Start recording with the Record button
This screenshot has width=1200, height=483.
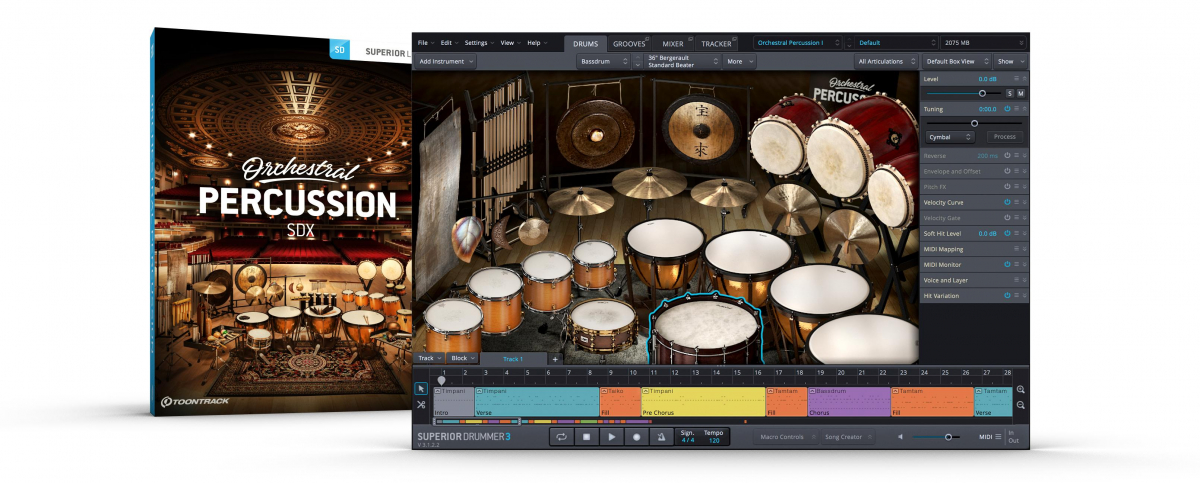[x=636, y=437]
